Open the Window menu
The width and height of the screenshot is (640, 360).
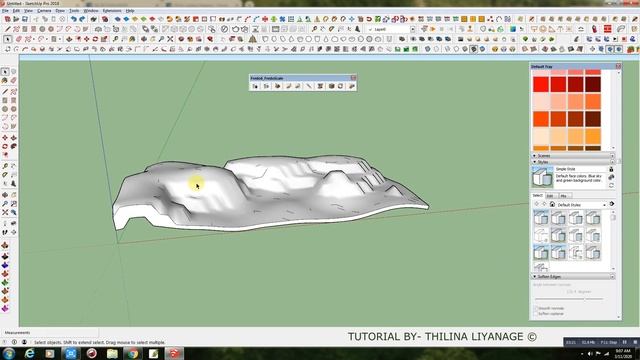click(x=91, y=11)
